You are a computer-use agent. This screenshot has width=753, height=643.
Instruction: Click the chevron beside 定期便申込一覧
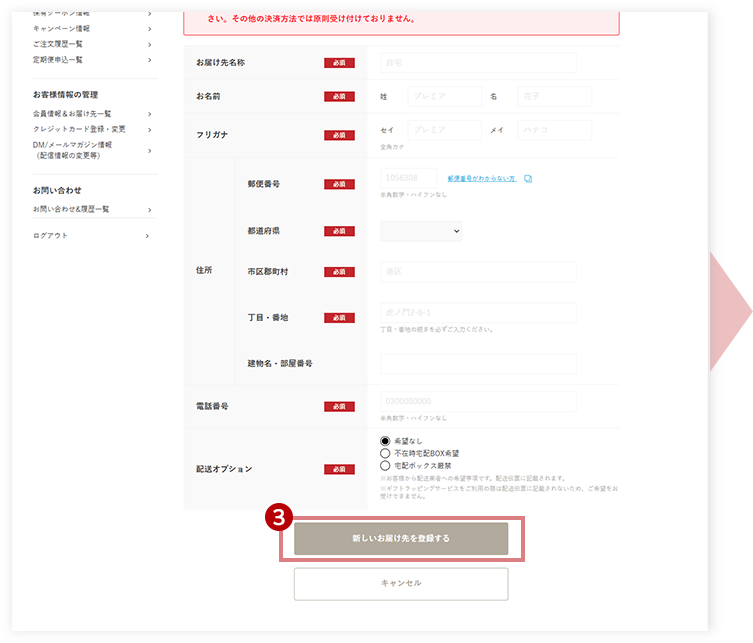click(x=150, y=61)
